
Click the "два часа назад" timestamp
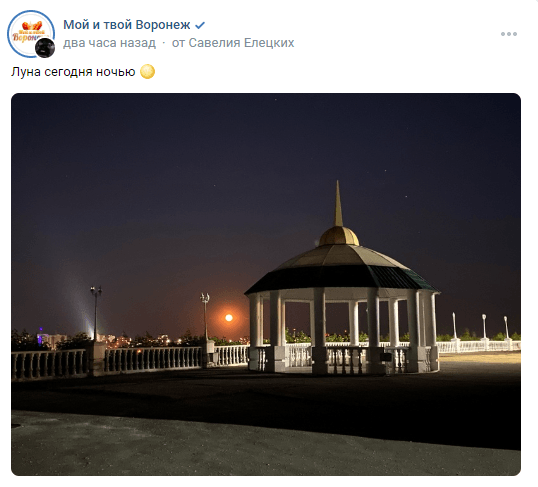(109, 43)
